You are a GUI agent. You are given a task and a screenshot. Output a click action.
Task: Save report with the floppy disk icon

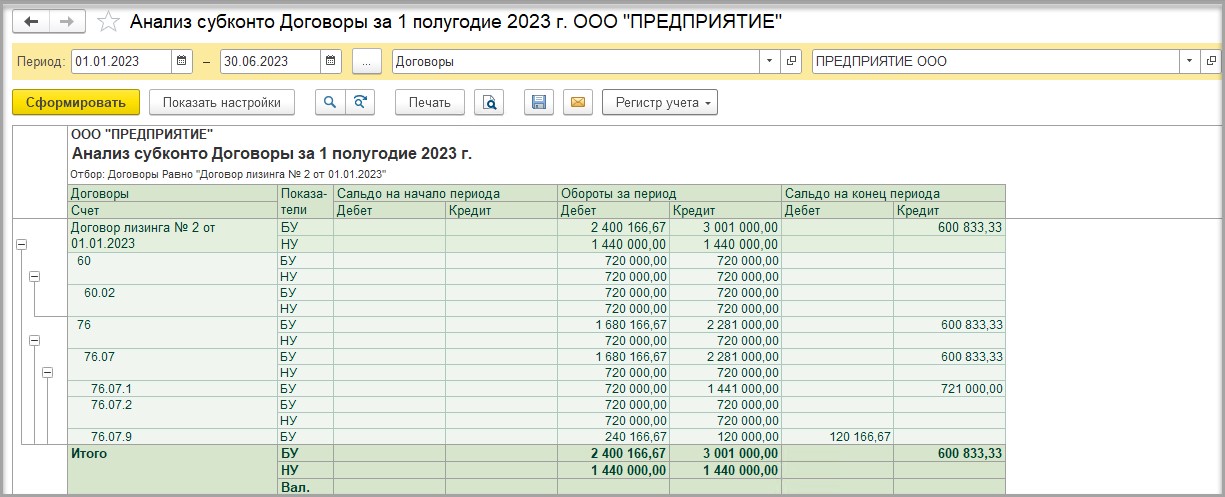click(538, 102)
